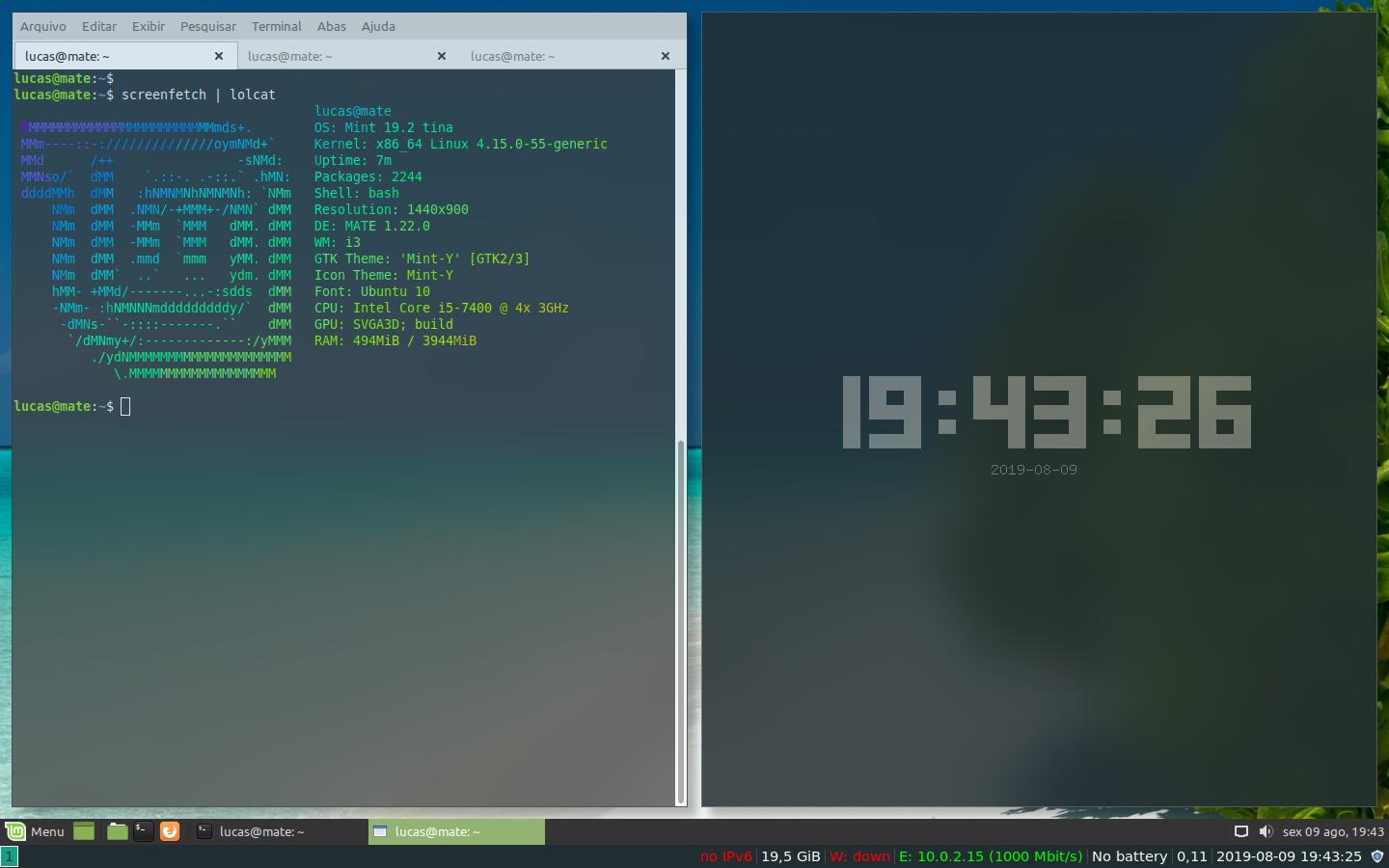Click the 'Shell: bash' line
Viewport: 1389px width, 868px height.
point(356,193)
